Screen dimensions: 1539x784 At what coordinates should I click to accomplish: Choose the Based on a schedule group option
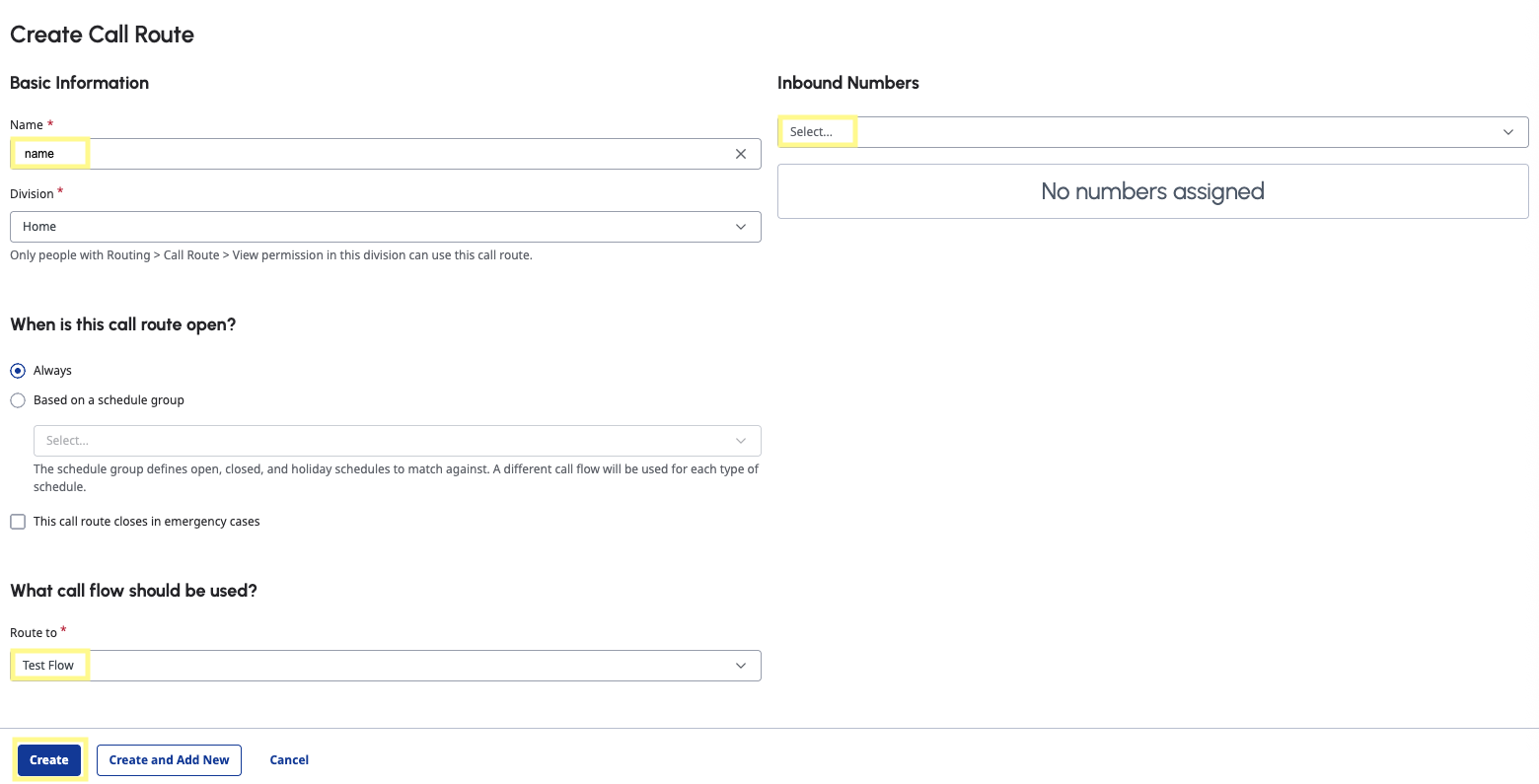point(18,400)
